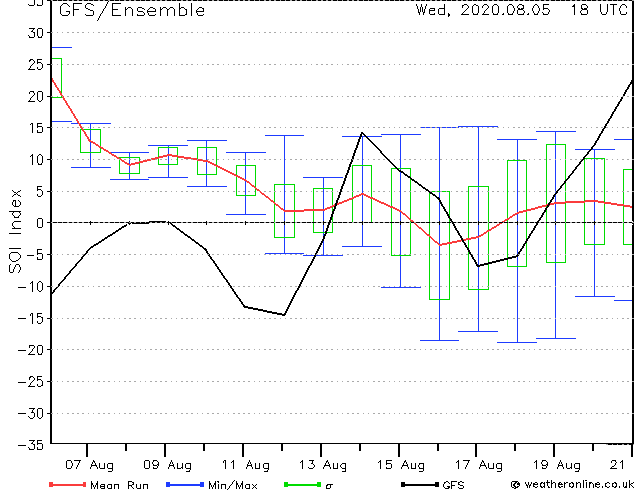This screenshot has height=490, width=634.
Task: Click the GFS line minimum at 12 Aug
Action: click(284, 315)
